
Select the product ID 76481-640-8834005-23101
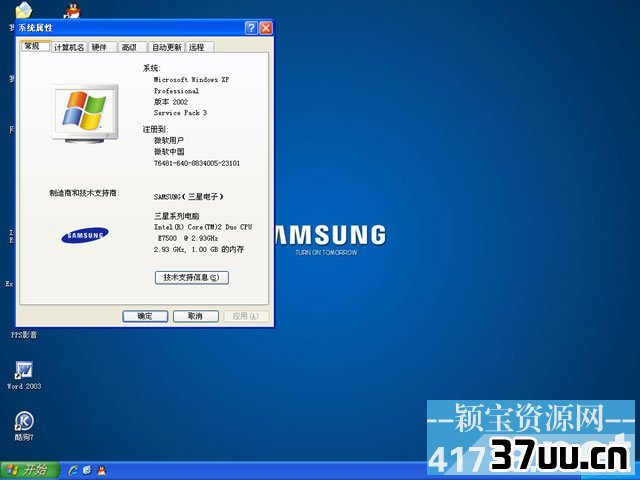197,163
